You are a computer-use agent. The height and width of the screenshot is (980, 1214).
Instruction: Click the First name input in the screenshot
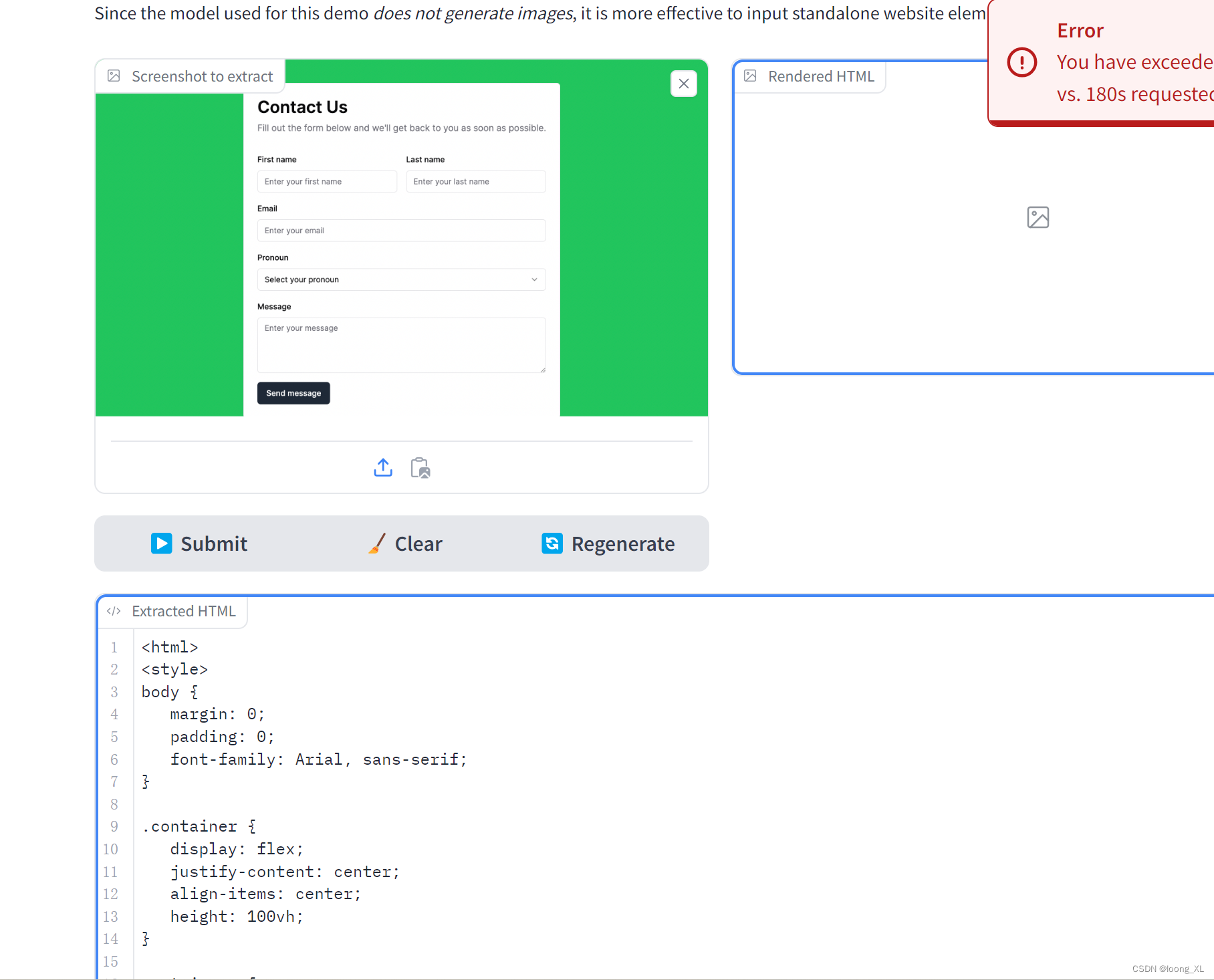pos(327,181)
